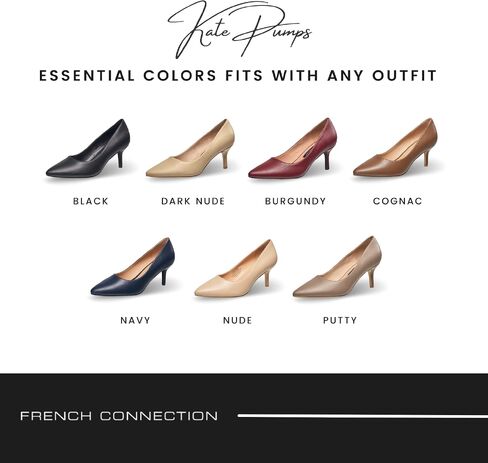Click the NUDE color label
Screen dimensions: 488x463
click(237, 320)
